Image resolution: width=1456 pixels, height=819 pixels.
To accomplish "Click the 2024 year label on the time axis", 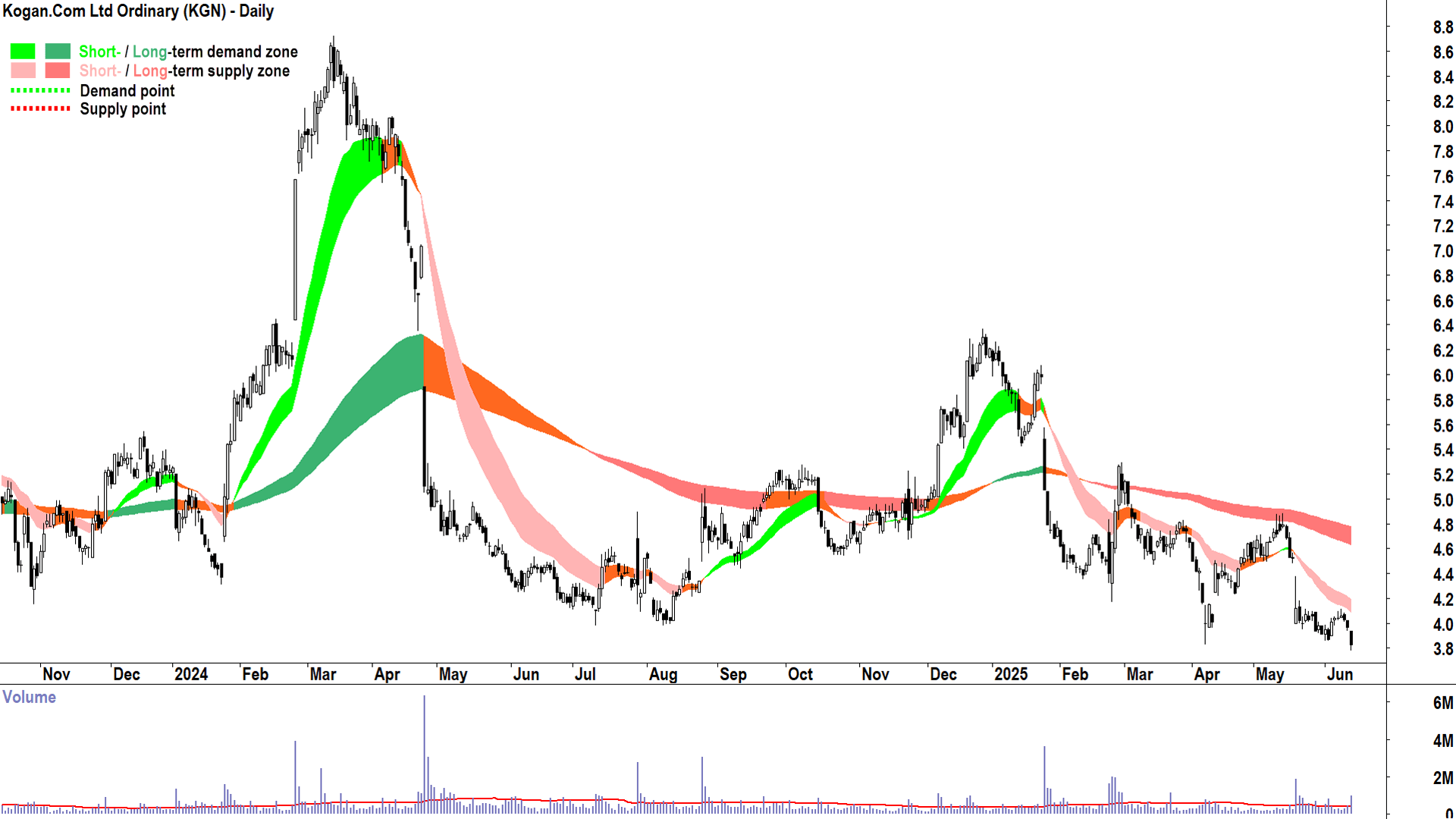I will [191, 674].
